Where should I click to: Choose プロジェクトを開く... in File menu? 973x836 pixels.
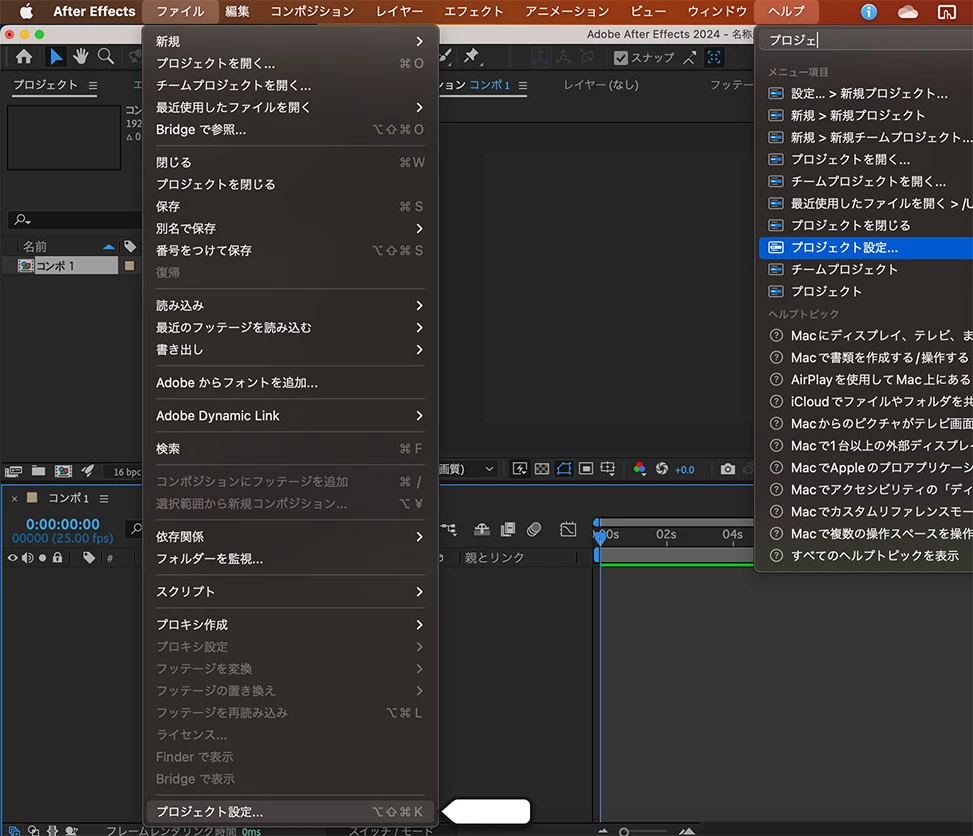[x=290, y=63]
